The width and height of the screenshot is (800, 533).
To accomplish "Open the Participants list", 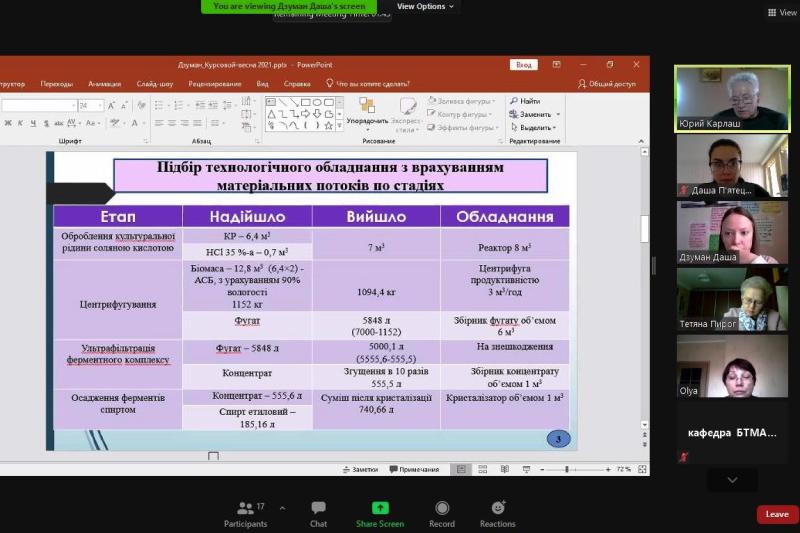I will [x=245, y=513].
